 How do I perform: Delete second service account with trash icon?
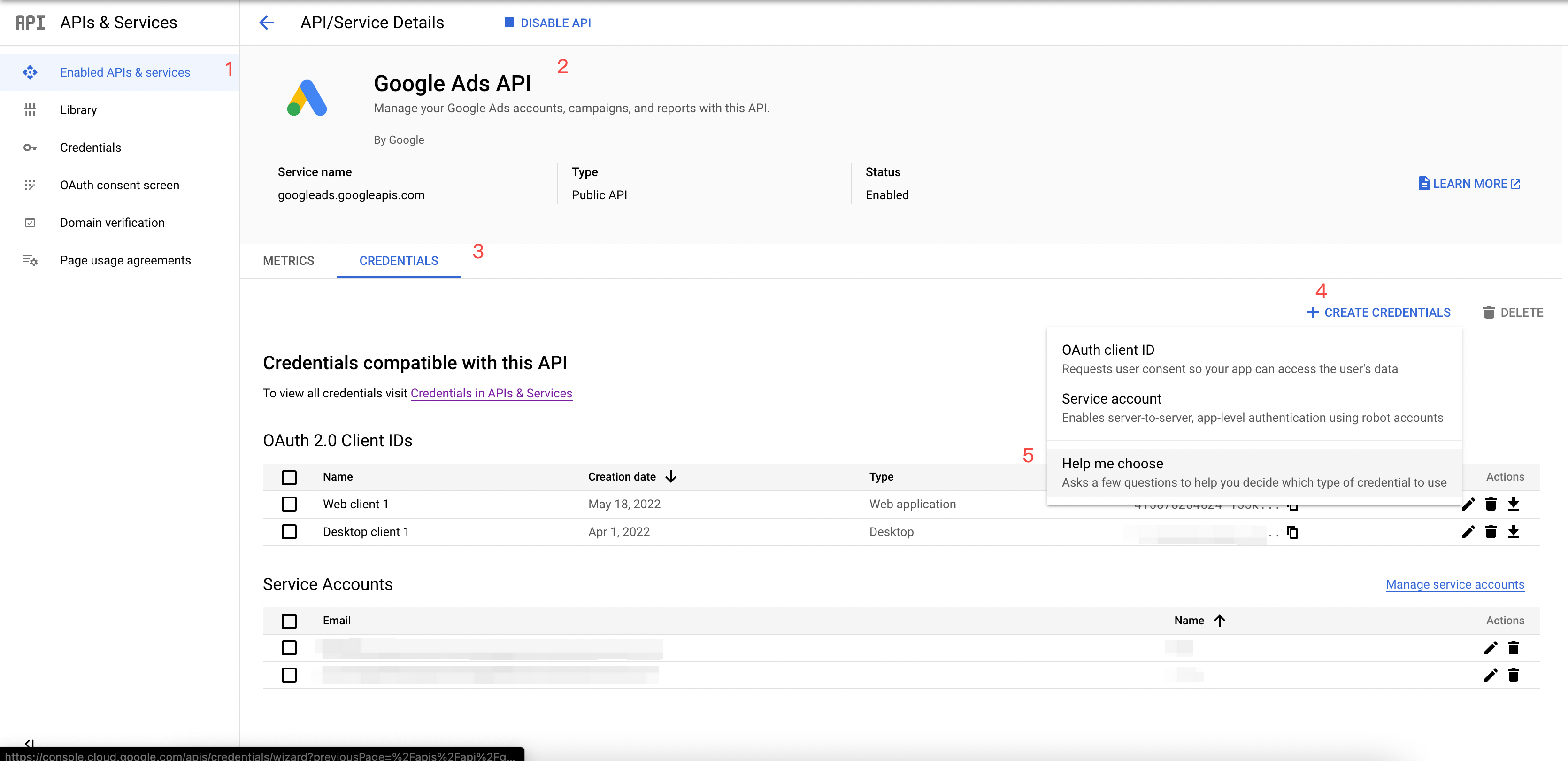(1513, 675)
